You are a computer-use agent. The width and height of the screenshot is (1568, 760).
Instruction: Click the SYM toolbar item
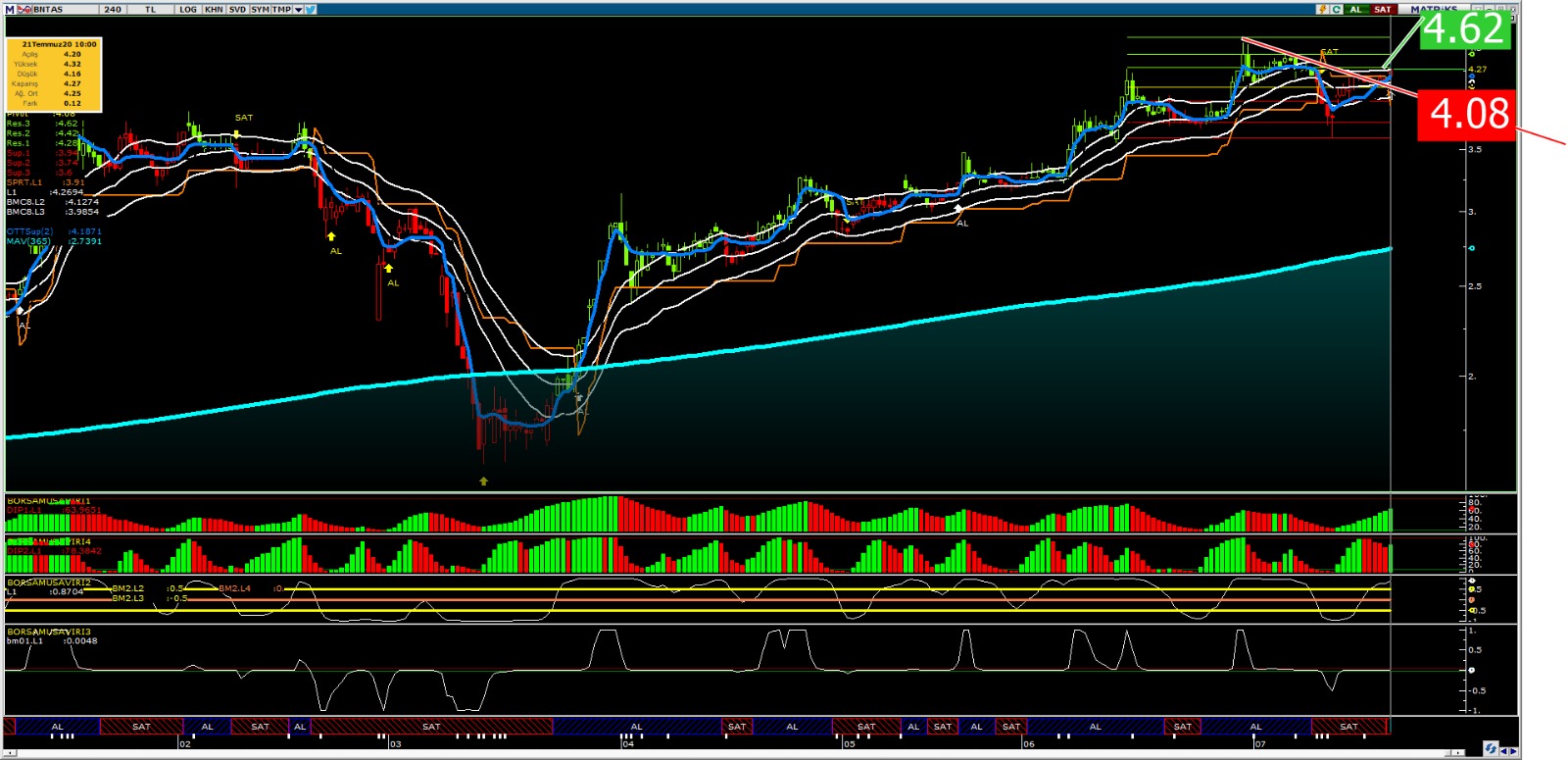point(260,9)
